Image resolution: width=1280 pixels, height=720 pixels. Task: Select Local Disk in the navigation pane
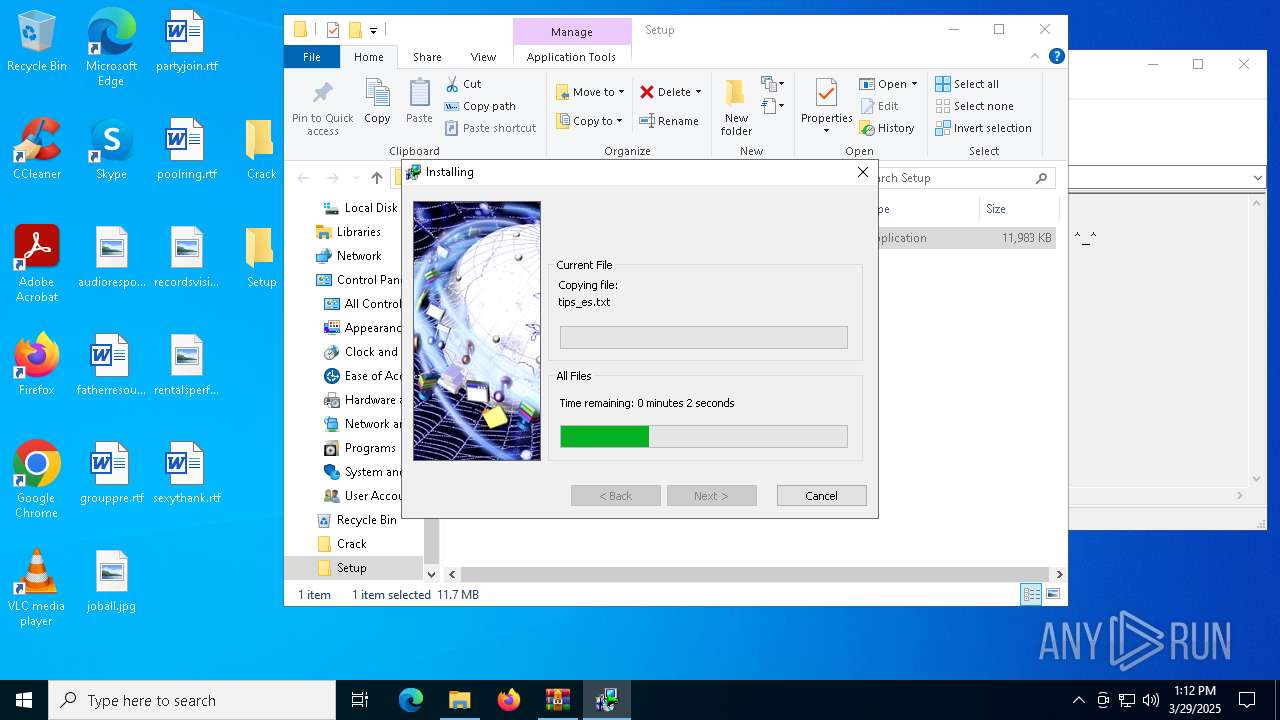(361, 208)
